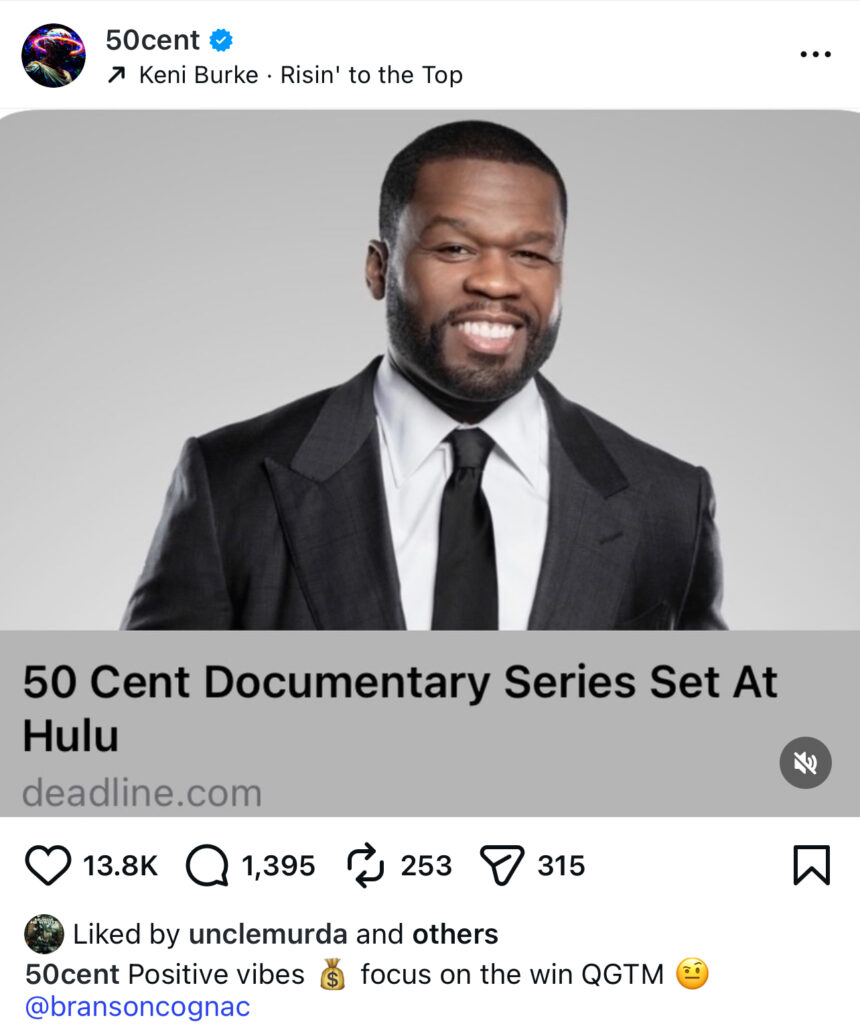The width and height of the screenshot is (860, 1024).
Task: Tap the music arrow icon beside Keni Burke
Action: (x=116, y=76)
